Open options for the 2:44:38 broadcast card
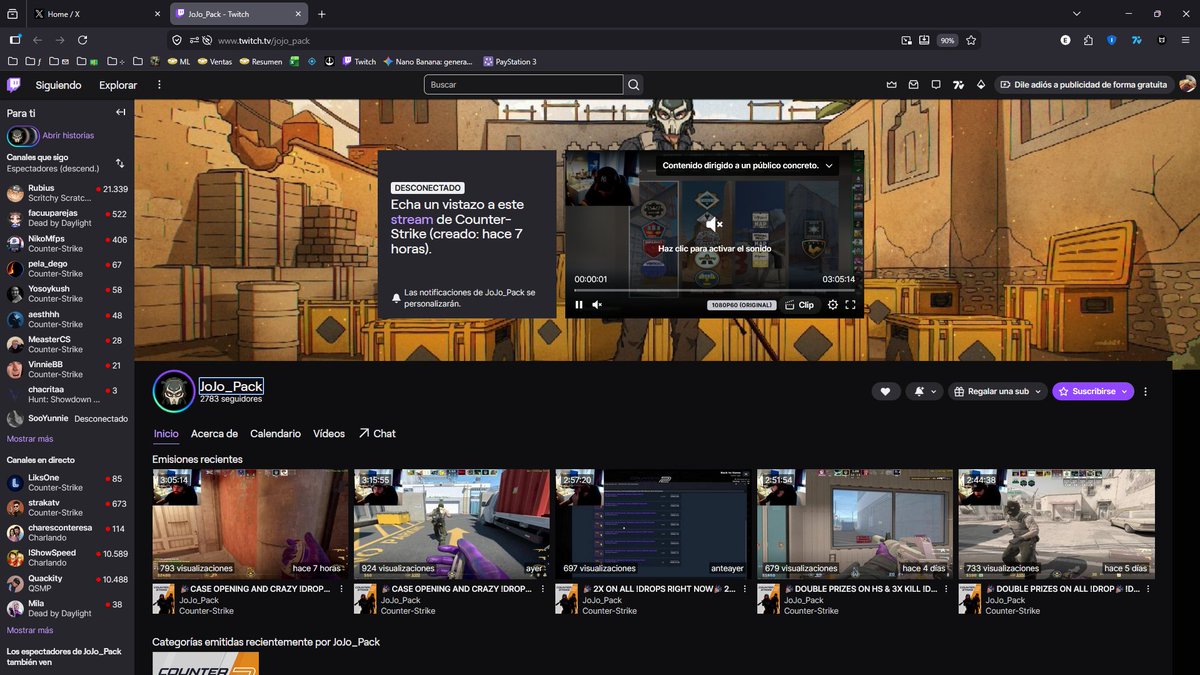This screenshot has height=675, width=1200. [x=1148, y=589]
